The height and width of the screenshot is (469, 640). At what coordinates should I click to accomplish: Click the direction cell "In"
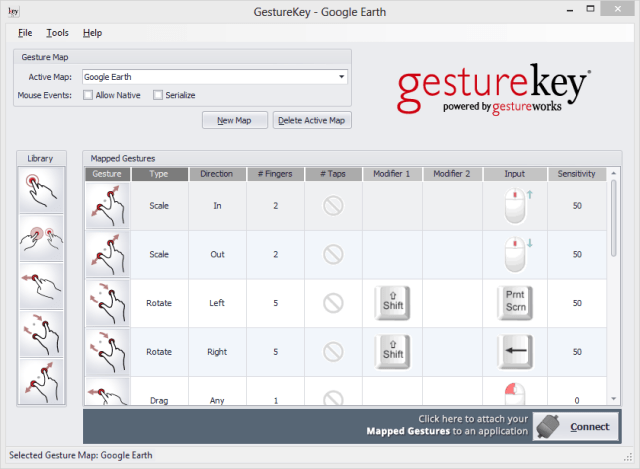(x=217, y=206)
